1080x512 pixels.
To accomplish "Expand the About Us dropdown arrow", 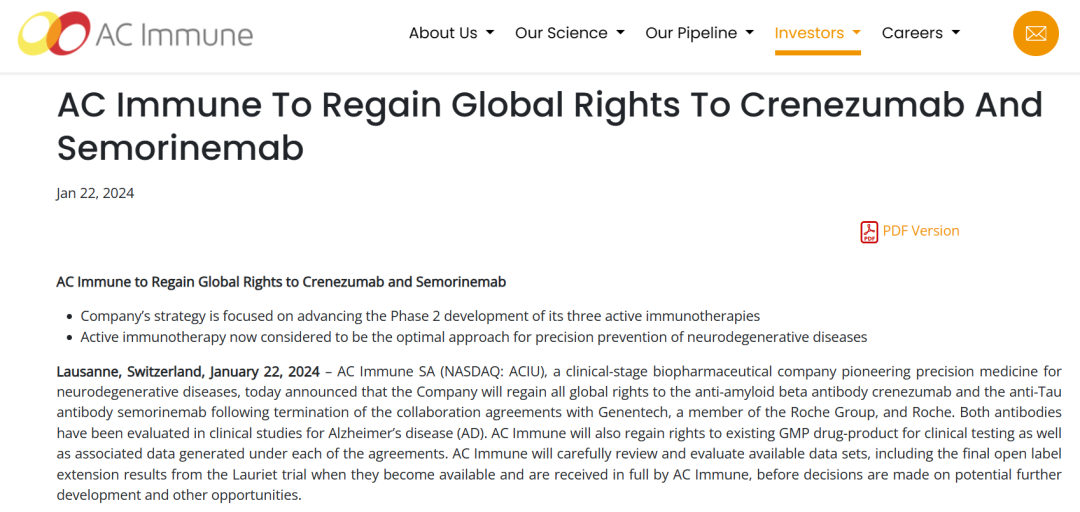I will pyautogui.click(x=490, y=33).
